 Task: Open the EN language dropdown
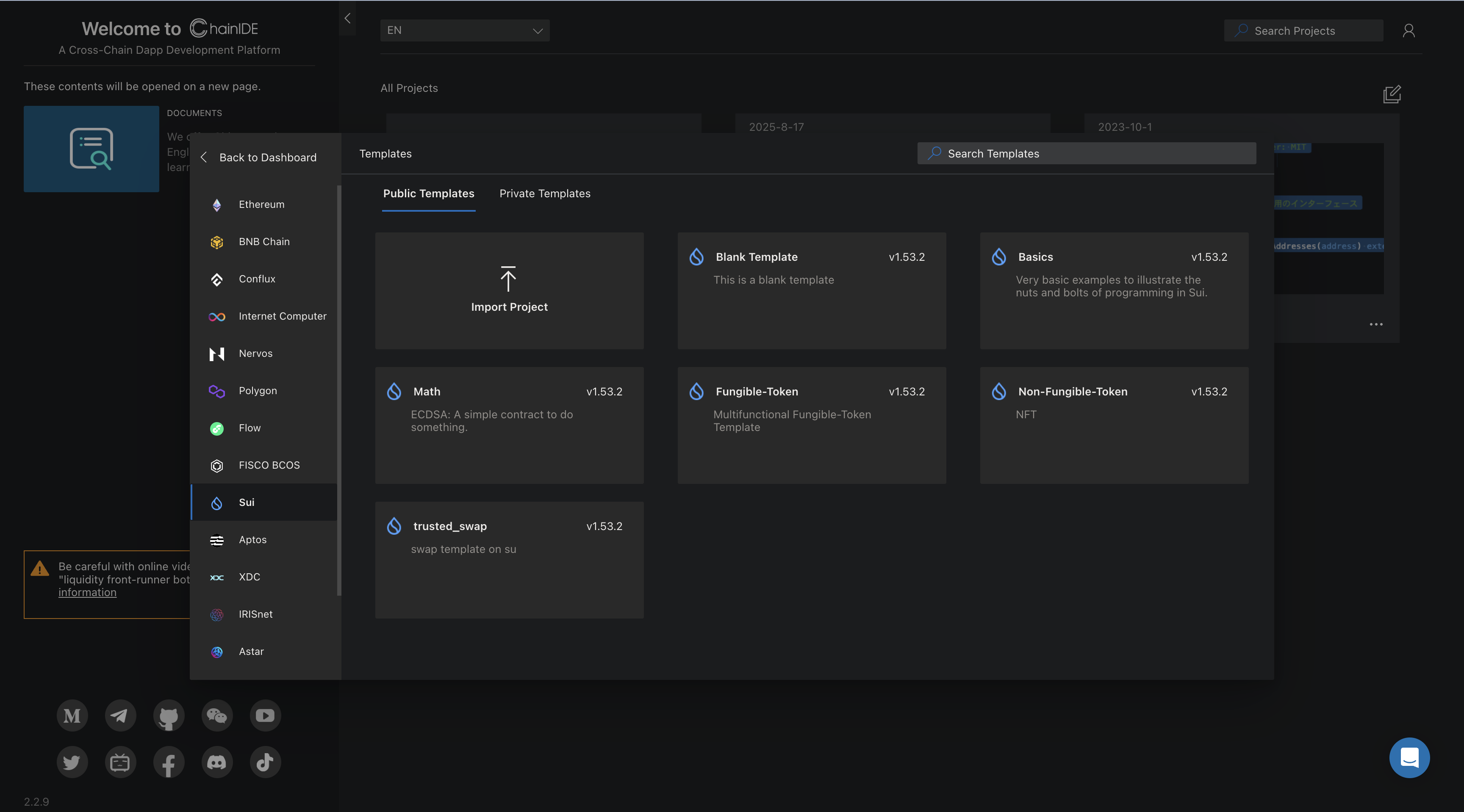coord(465,30)
